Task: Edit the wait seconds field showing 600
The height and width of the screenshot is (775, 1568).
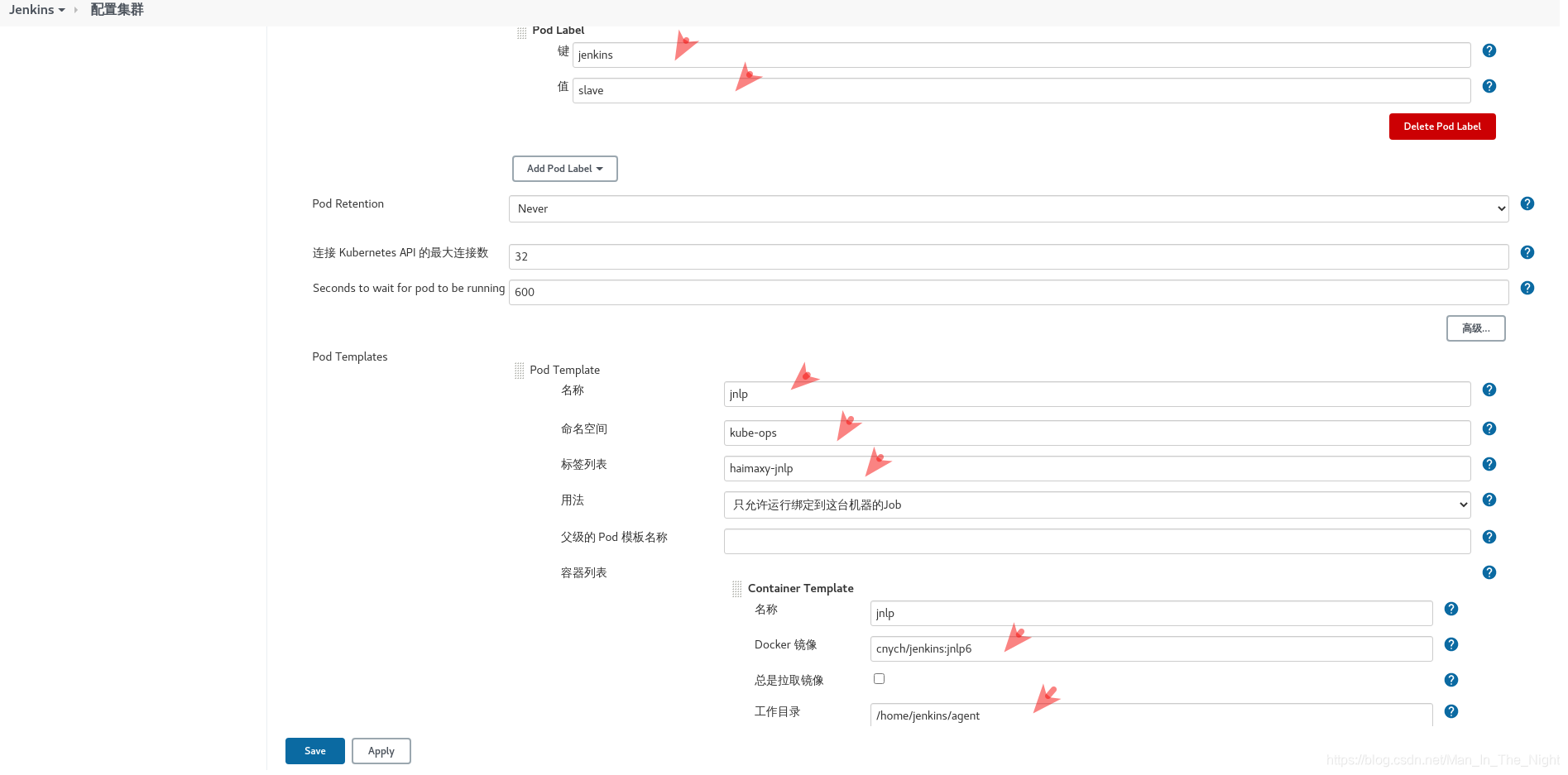Action: (1009, 293)
